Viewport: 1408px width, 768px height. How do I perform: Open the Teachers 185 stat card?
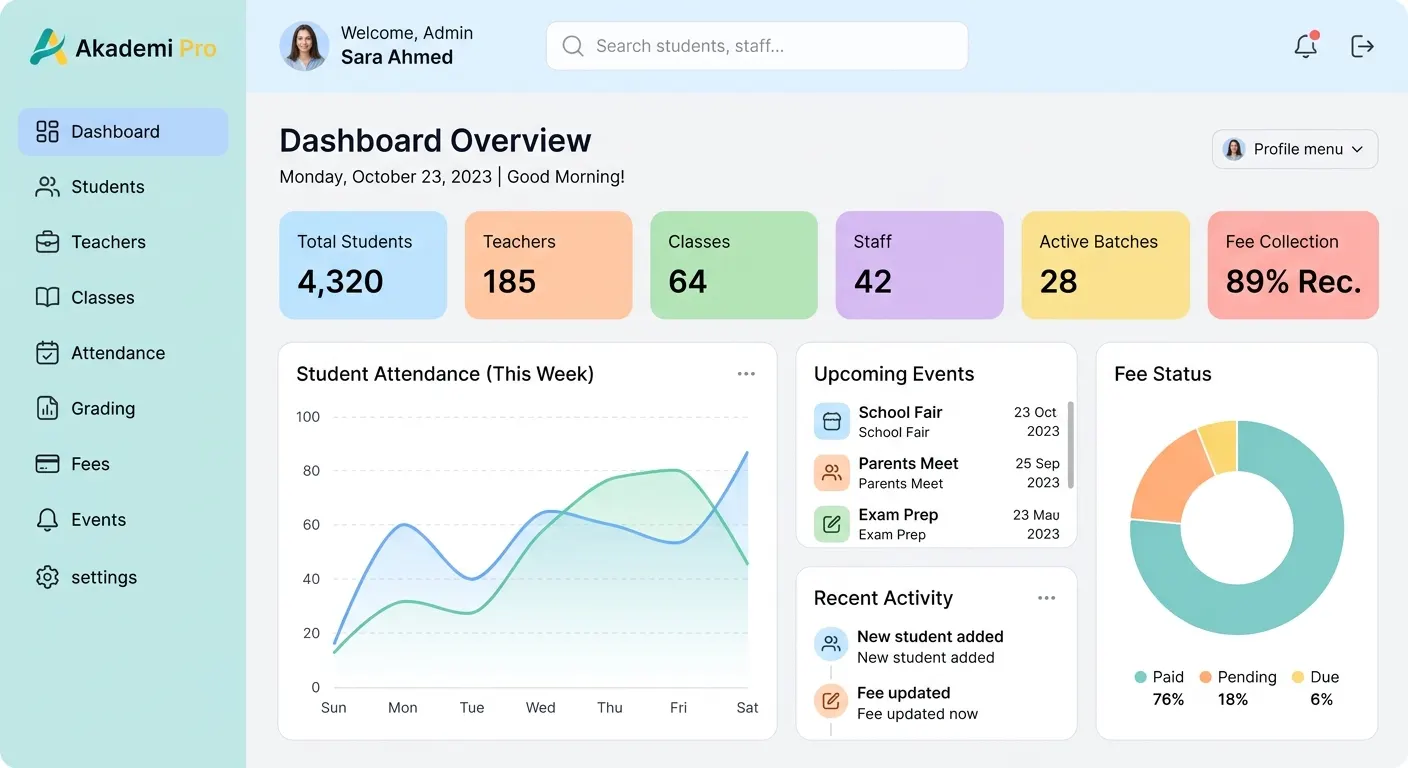click(x=548, y=265)
